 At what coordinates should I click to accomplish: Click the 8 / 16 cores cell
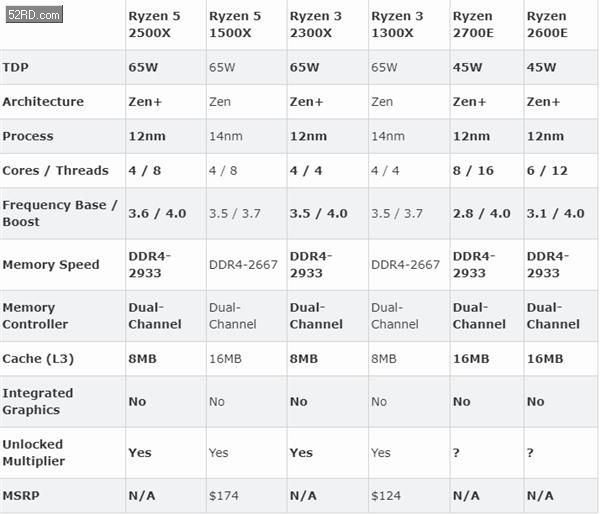473,171
